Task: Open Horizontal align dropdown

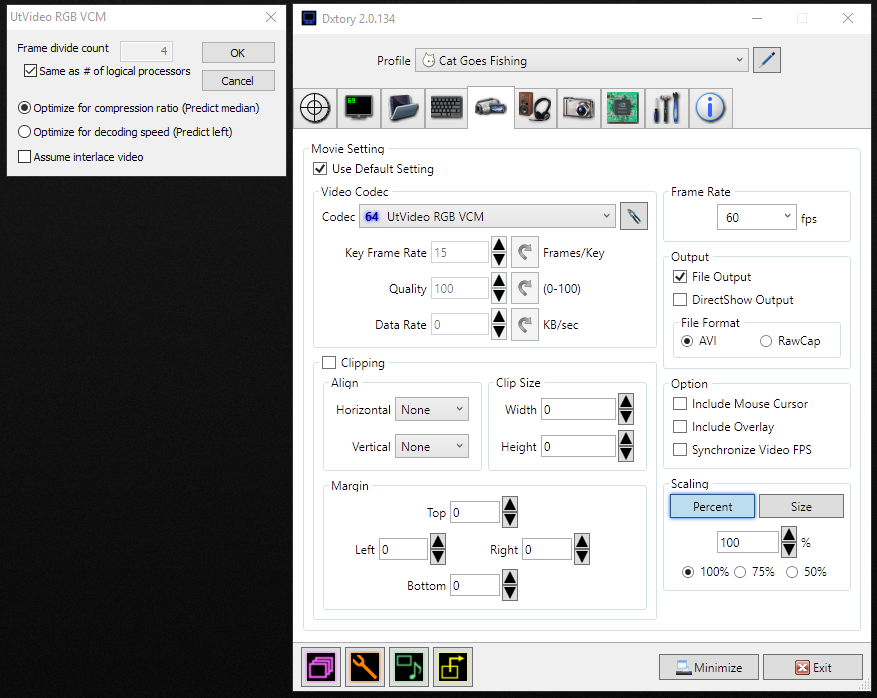Action: tap(432, 409)
